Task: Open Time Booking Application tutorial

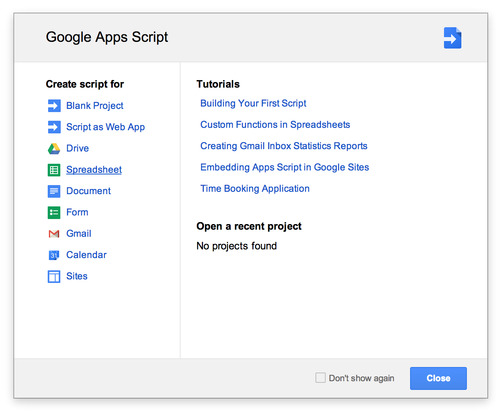Action: click(x=255, y=189)
